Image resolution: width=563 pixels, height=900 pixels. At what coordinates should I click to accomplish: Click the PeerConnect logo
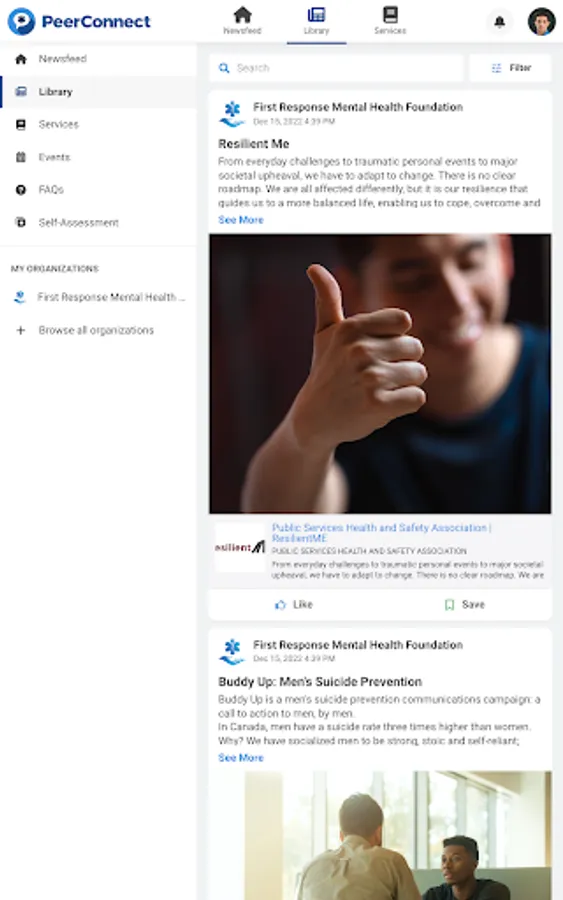79,22
